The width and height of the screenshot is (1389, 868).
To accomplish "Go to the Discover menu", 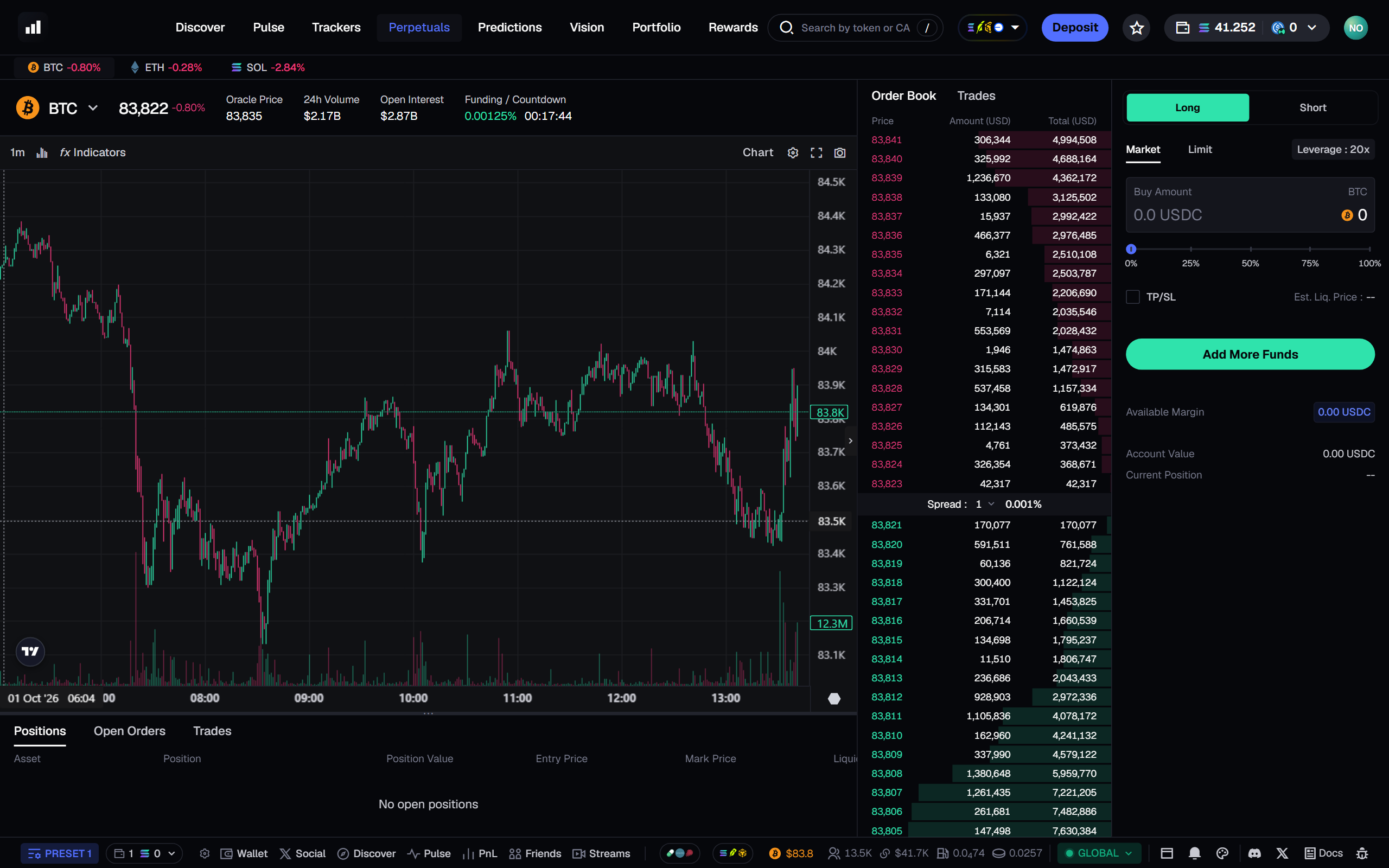I will tap(200, 28).
